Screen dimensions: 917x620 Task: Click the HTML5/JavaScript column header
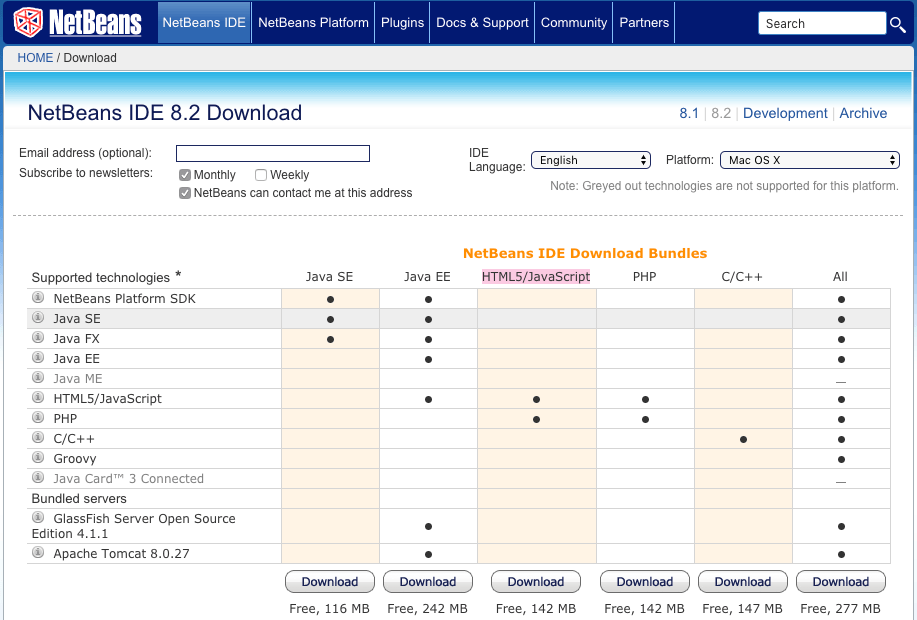(x=536, y=277)
